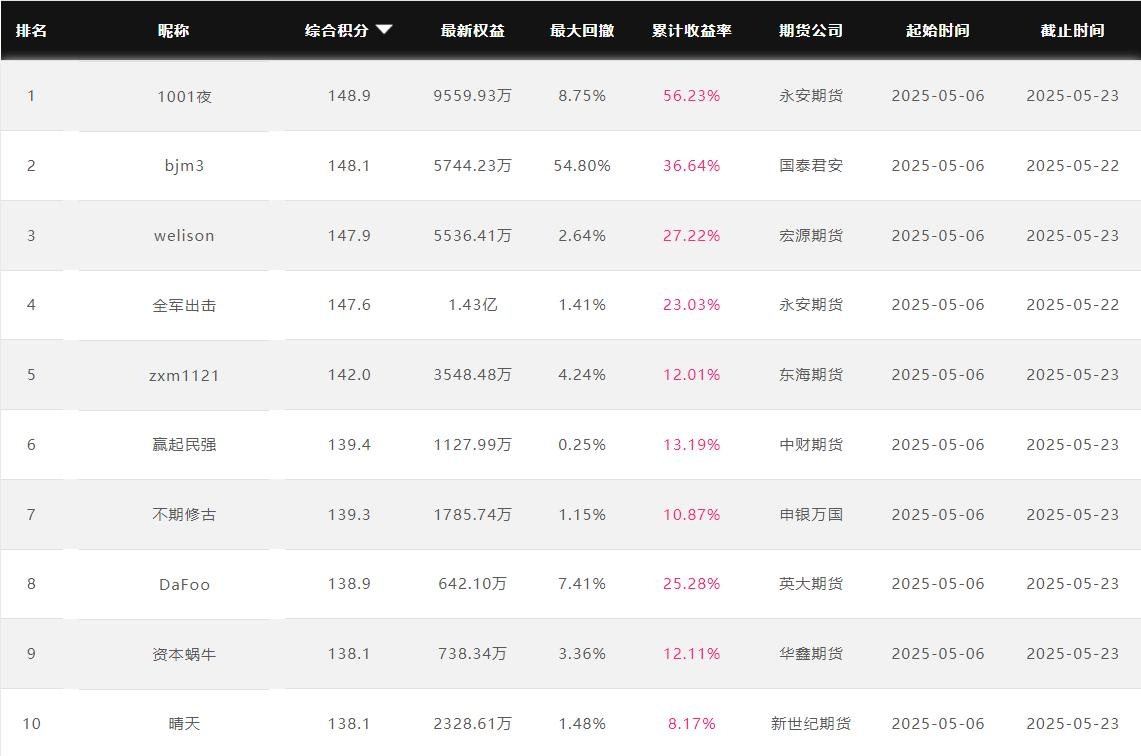Click equity value 2328.61万

point(473,723)
